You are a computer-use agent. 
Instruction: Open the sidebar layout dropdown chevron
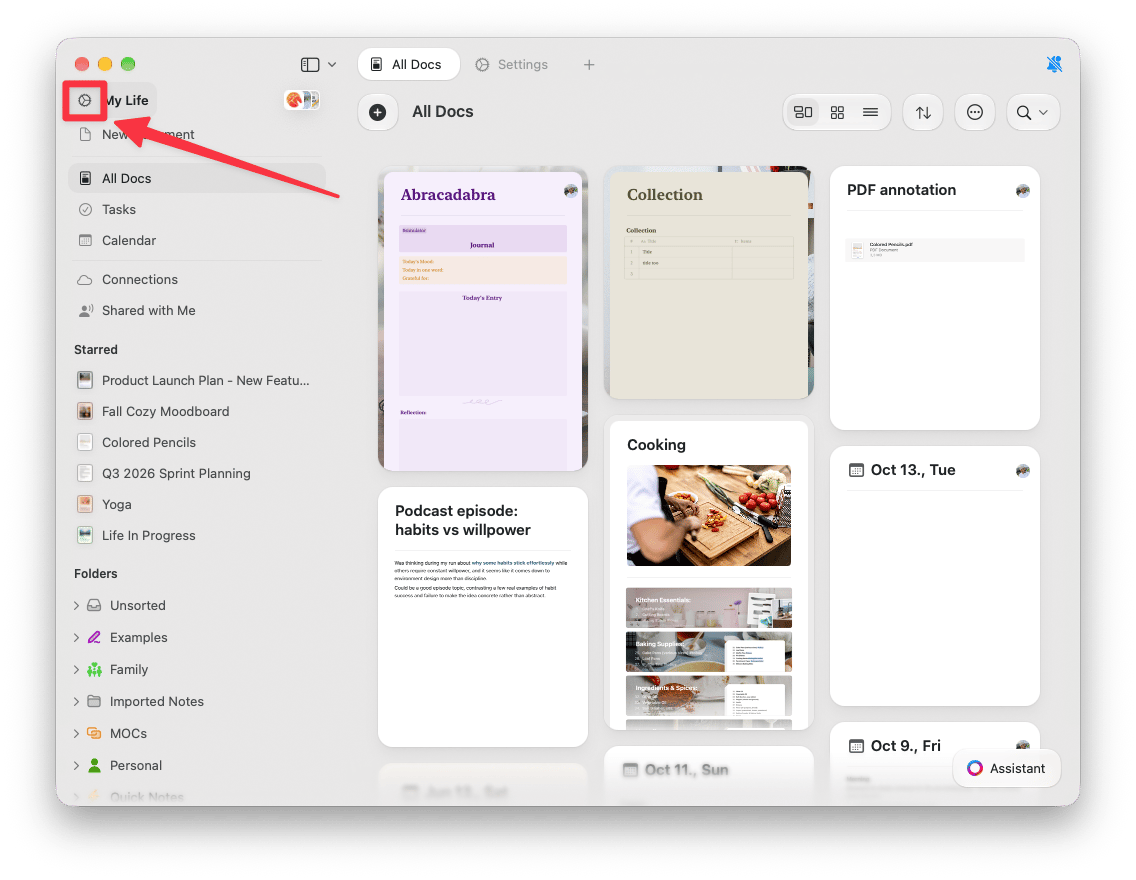click(332, 64)
